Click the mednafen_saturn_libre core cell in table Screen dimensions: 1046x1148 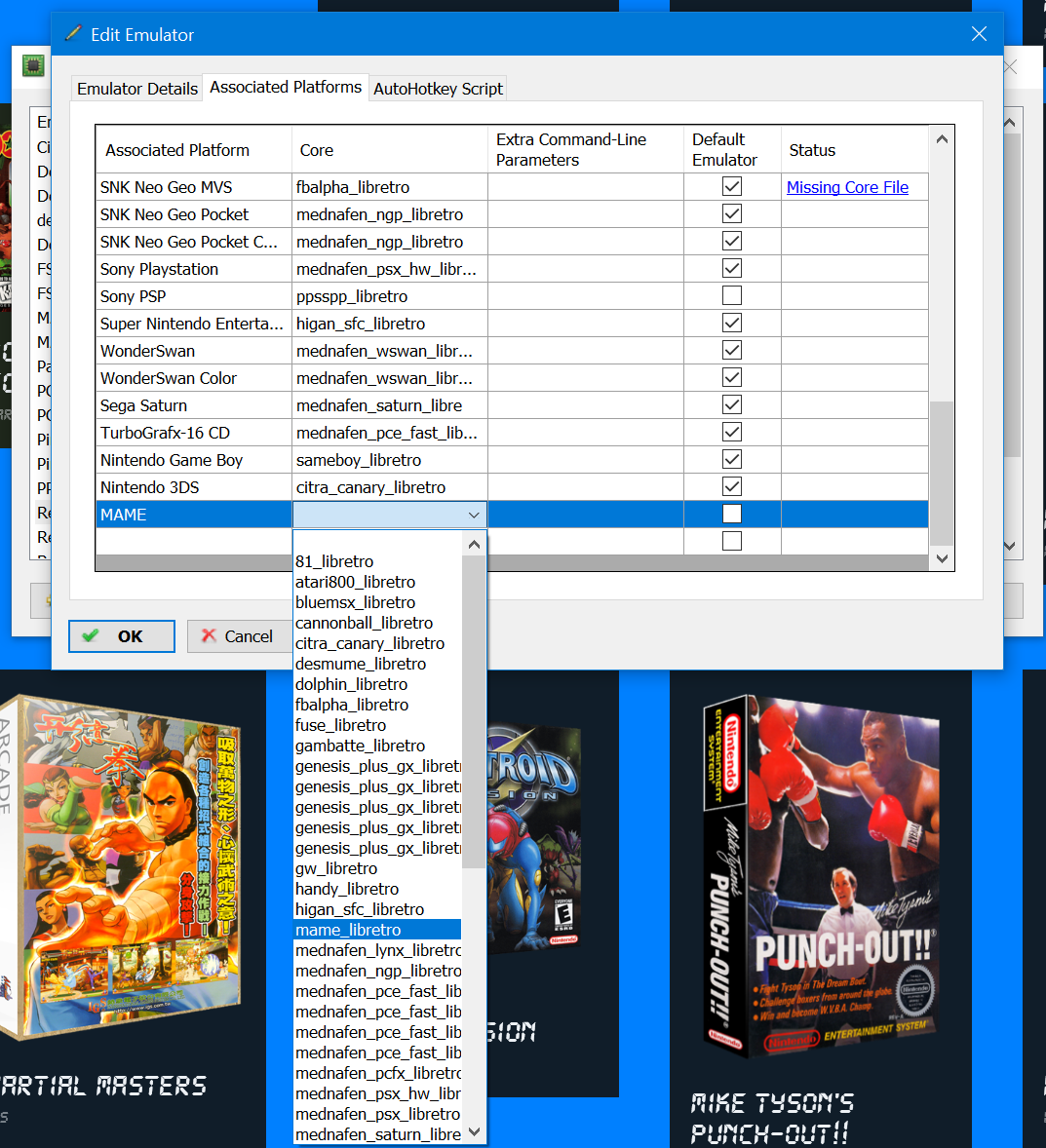[x=390, y=405]
